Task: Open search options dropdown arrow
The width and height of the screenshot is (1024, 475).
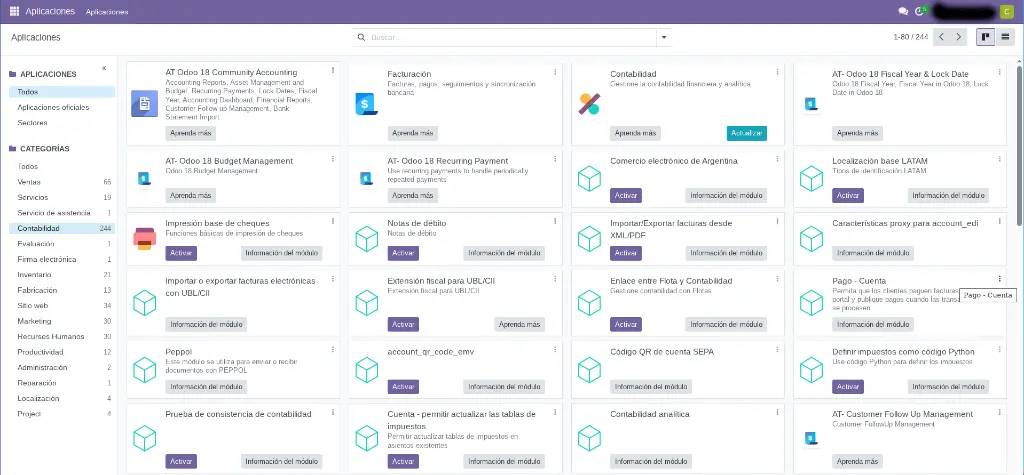Action: (x=662, y=37)
